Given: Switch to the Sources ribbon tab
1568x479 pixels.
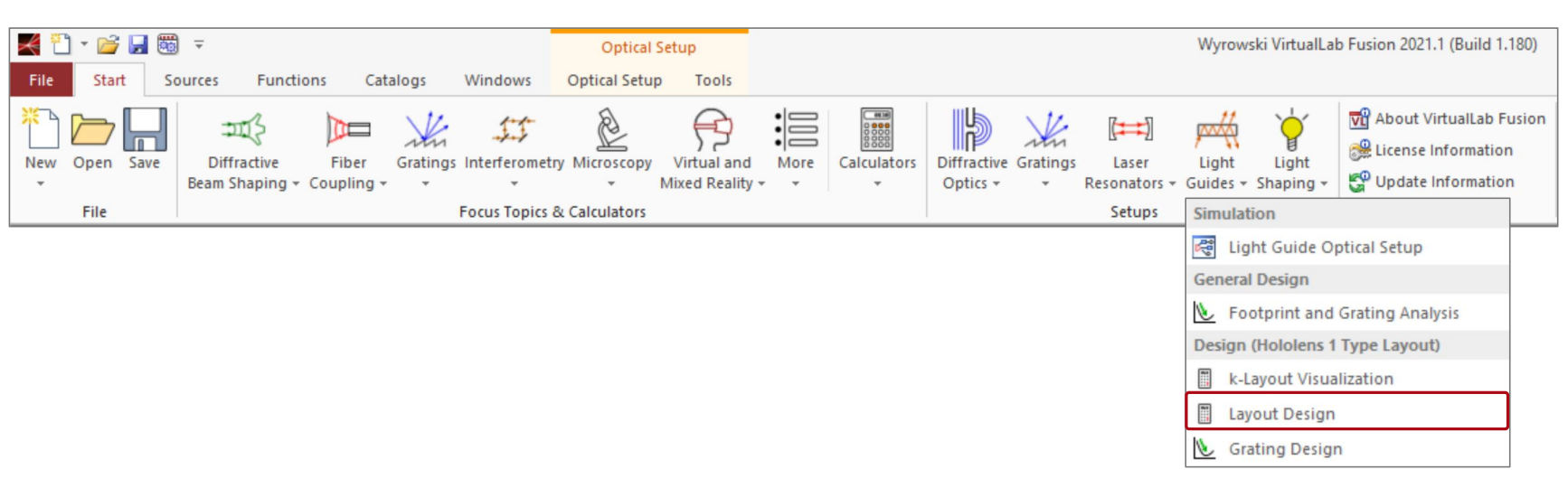Looking at the screenshot, I should click(x=191, y=80).
